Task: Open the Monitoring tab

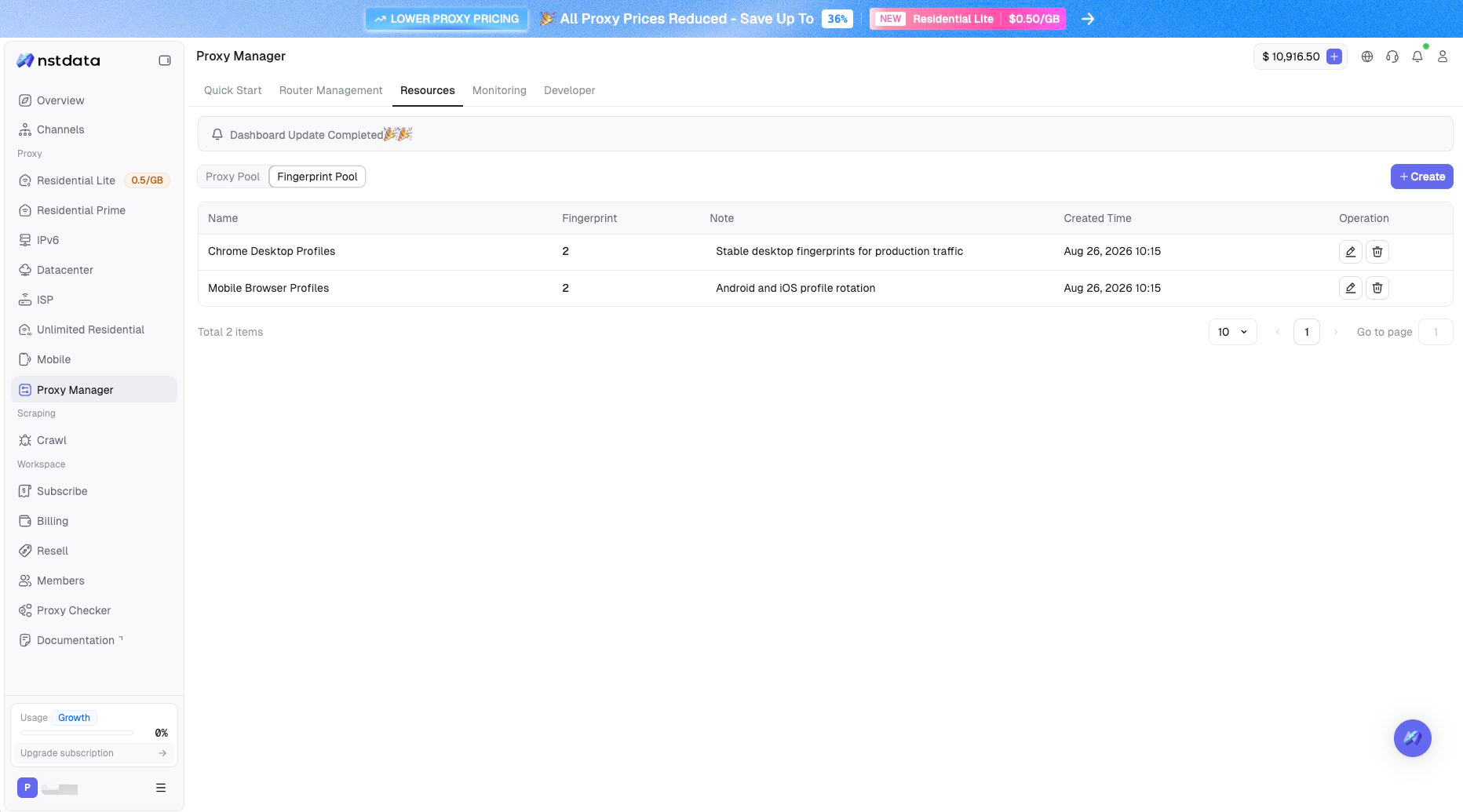Action: [499, 90]
